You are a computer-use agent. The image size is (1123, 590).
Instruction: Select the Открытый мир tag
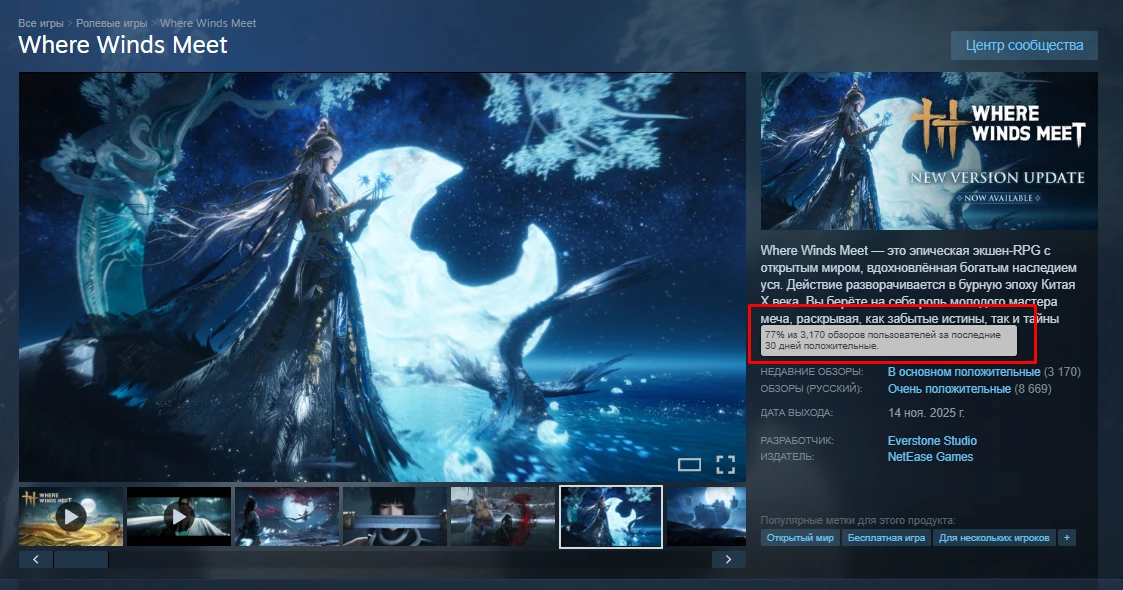[800, 538]
